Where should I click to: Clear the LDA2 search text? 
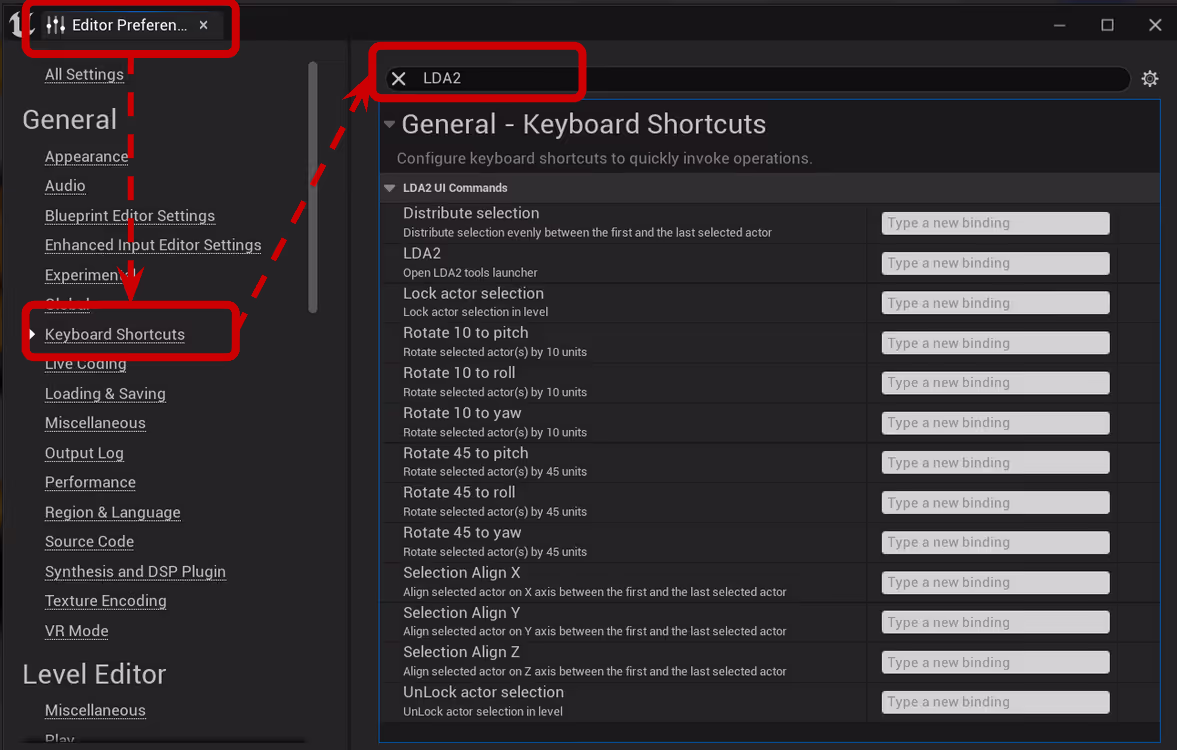click(x=399, y=78)
